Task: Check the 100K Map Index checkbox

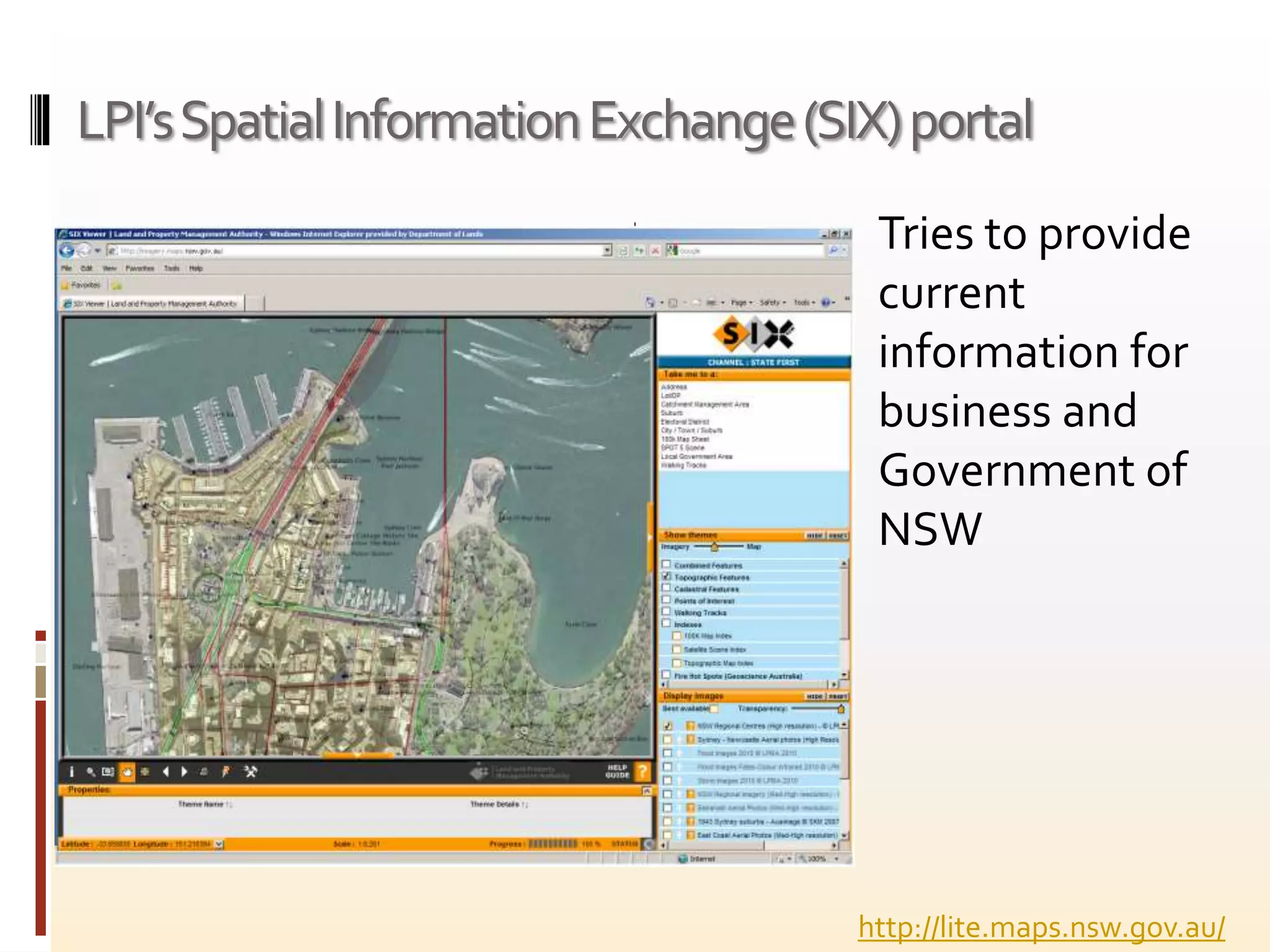Action: [x=677, y=636]
